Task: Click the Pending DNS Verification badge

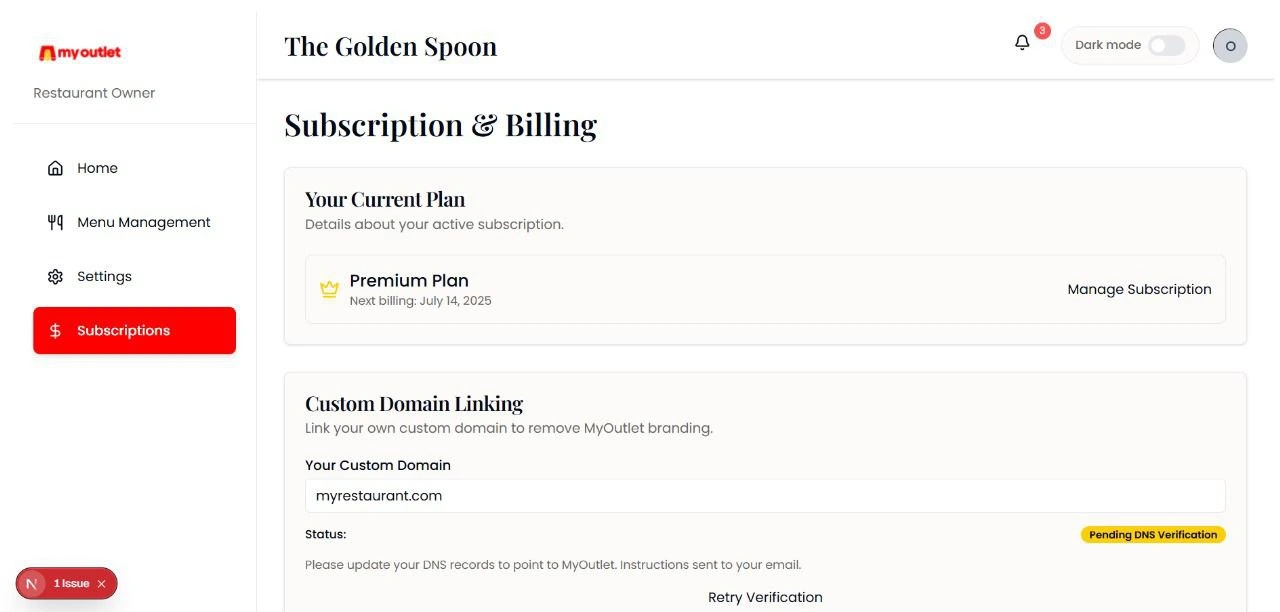Action: (1153, 535)
